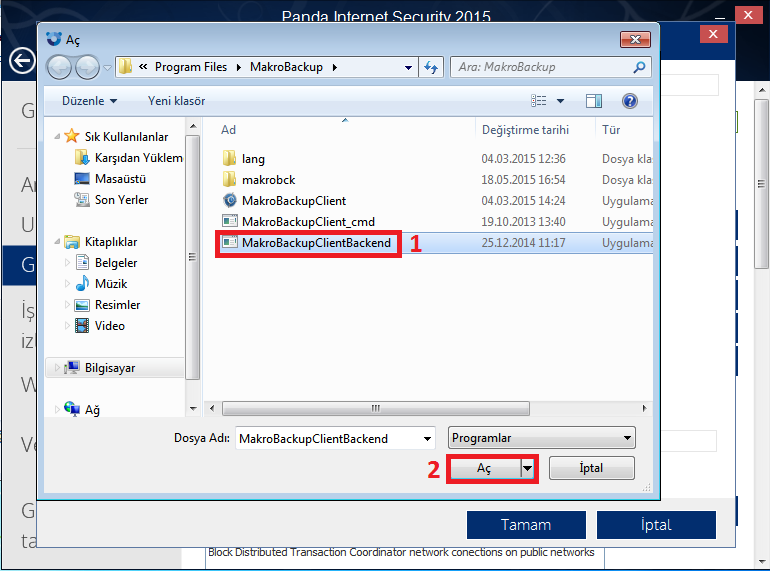
Task: Click sidebar scrollbar down arrow
Action: click(x=193, y=408)
